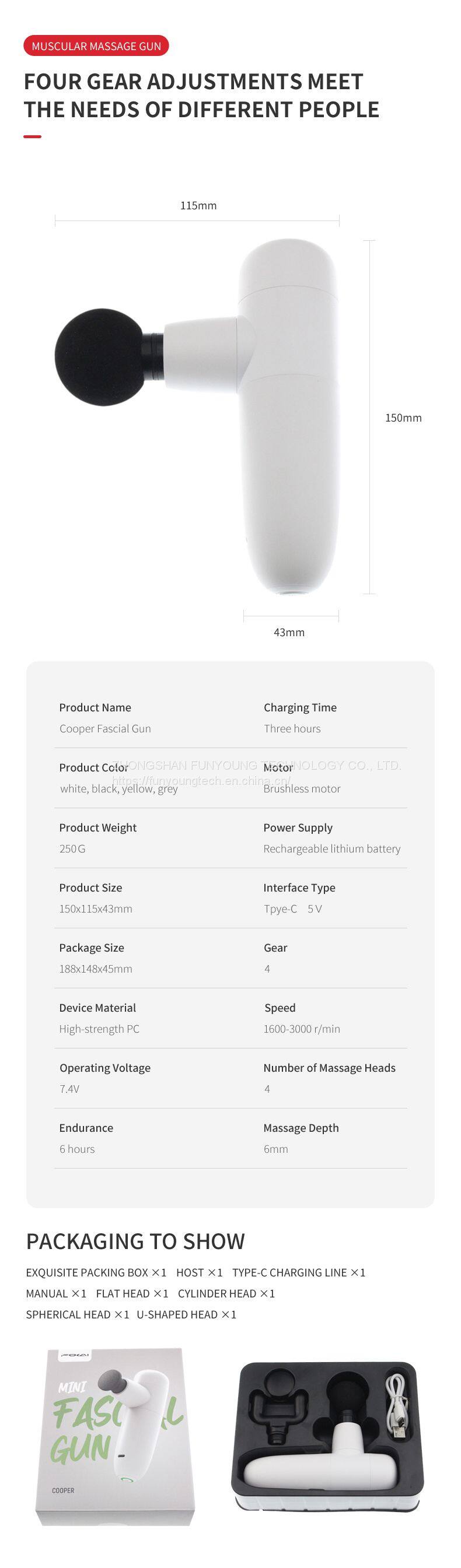The height and width of the screenshot is (1568, 461).
Task: Click the Brushless motor value
Action: click(302, 788)
